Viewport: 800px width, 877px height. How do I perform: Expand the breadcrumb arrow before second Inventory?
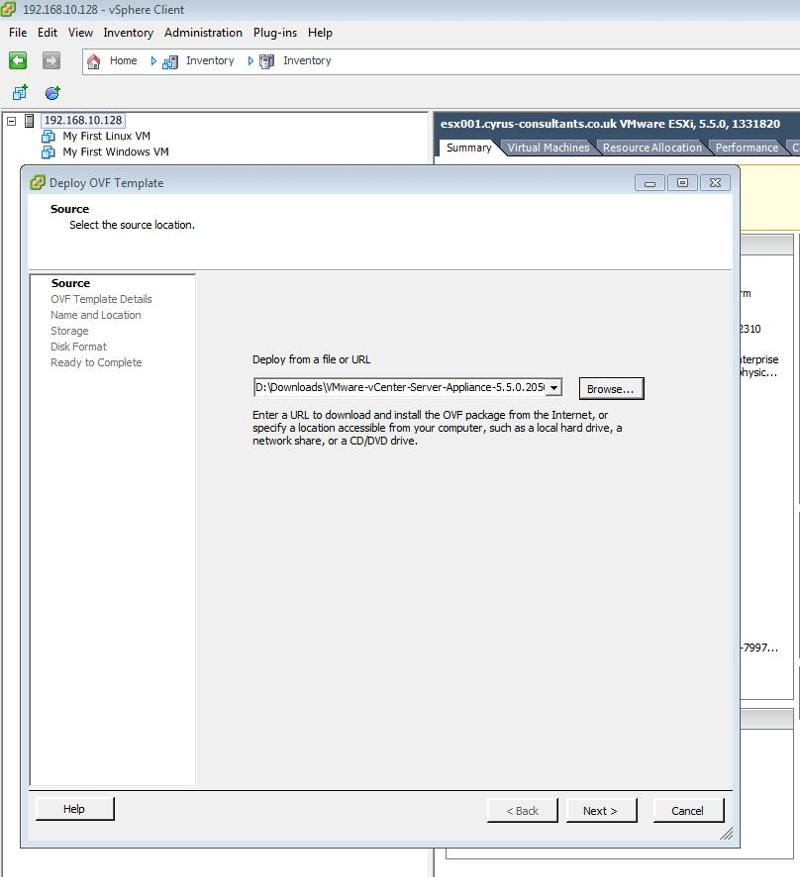250,61
